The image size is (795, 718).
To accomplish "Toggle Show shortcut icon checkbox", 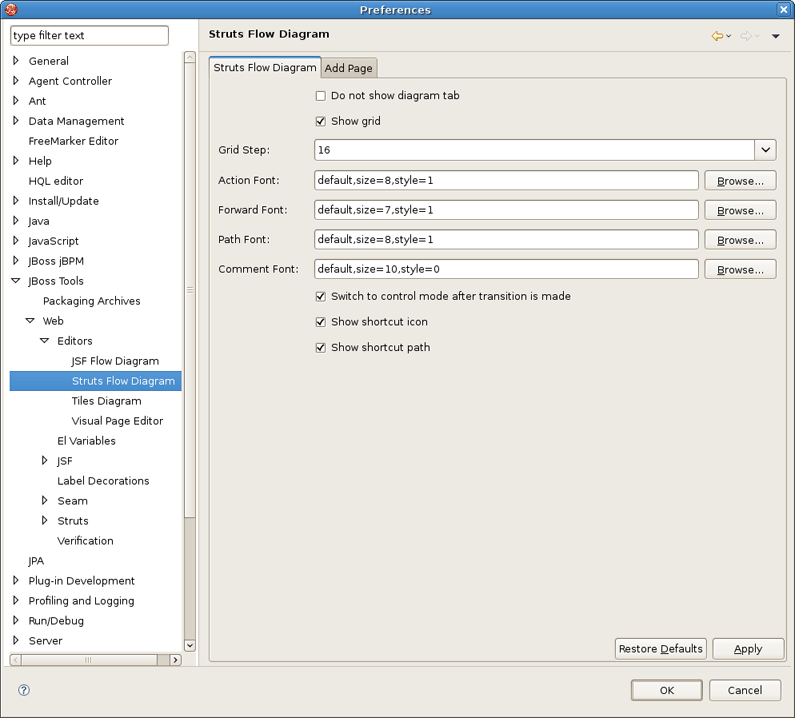I will click(x=320, y=322).
